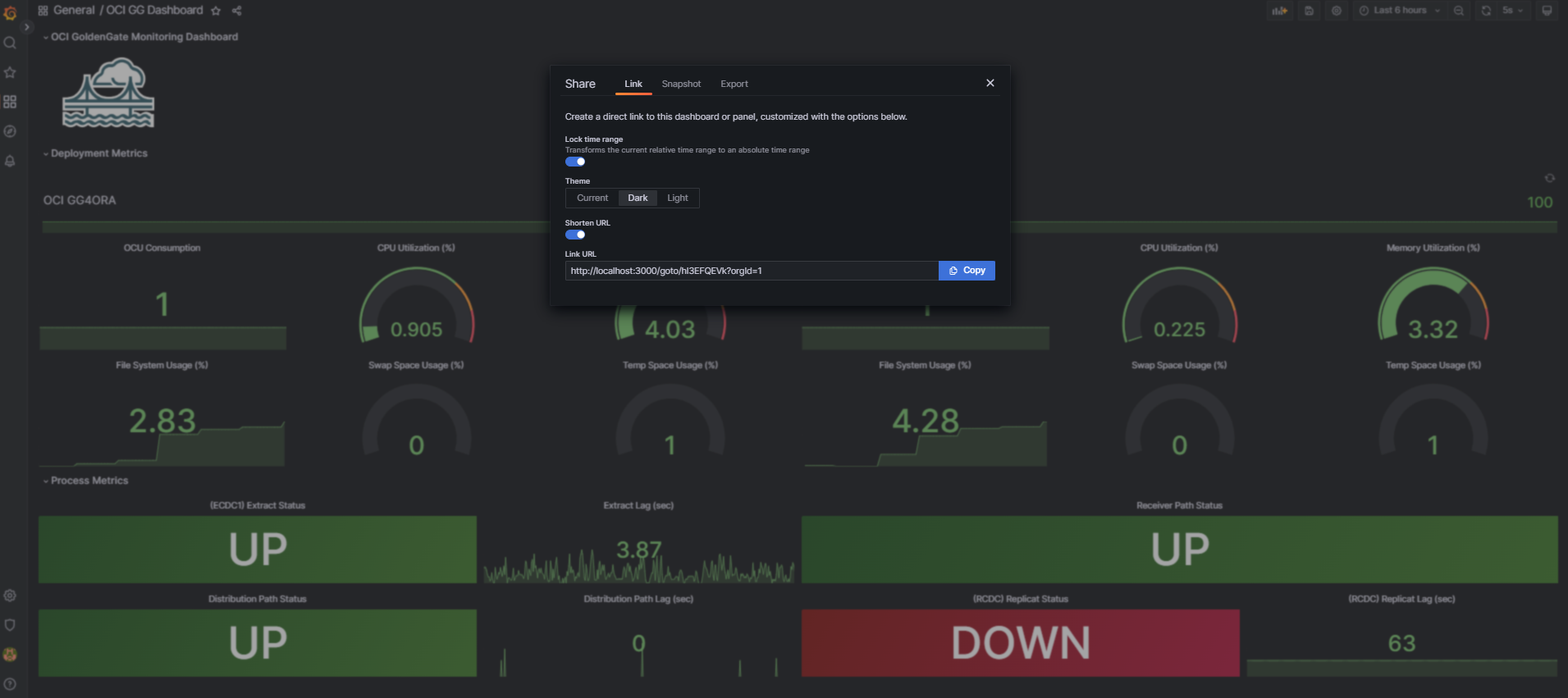
Task: Click the (ECDC1) Extract Status panel title
Action: [x=258, y=505]
